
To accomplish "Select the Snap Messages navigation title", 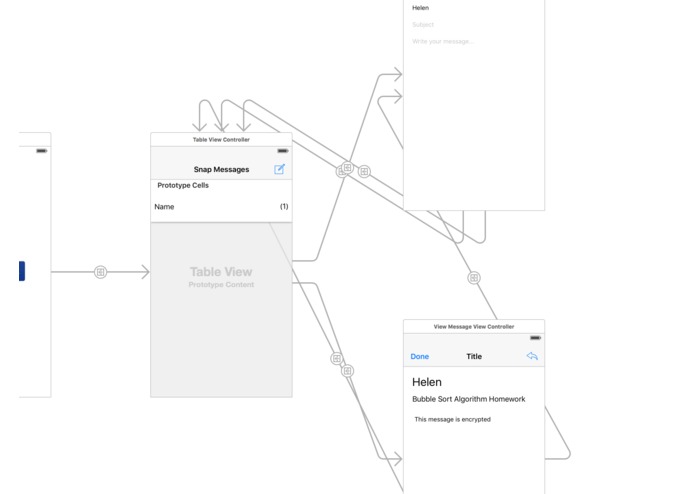I will pyautogui.click(x=221, y=169).
